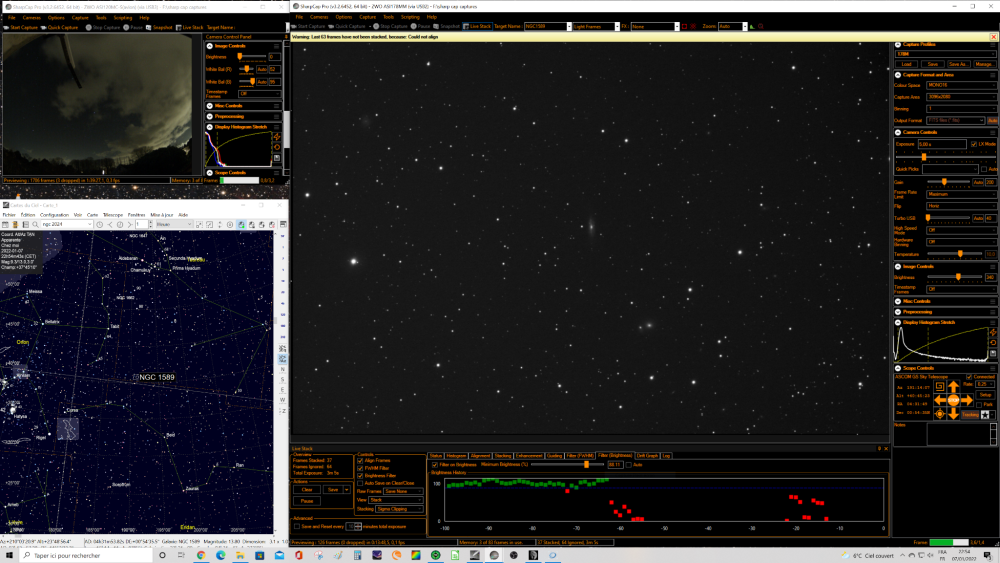Click lightning auto-stretch icon in left SharpCap window
The width and height of the screenshot is (1000, 563).
click(277, 137)
